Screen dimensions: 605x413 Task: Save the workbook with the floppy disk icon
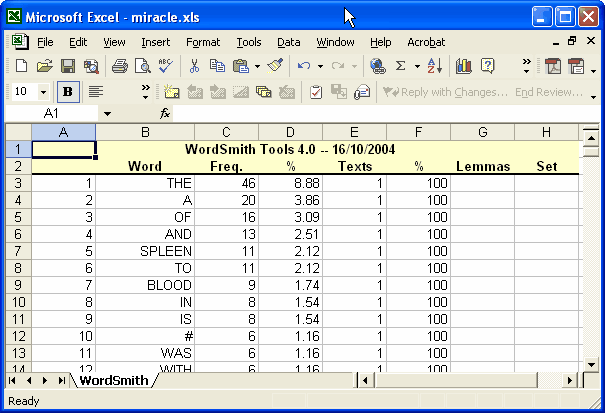point(68,66)
